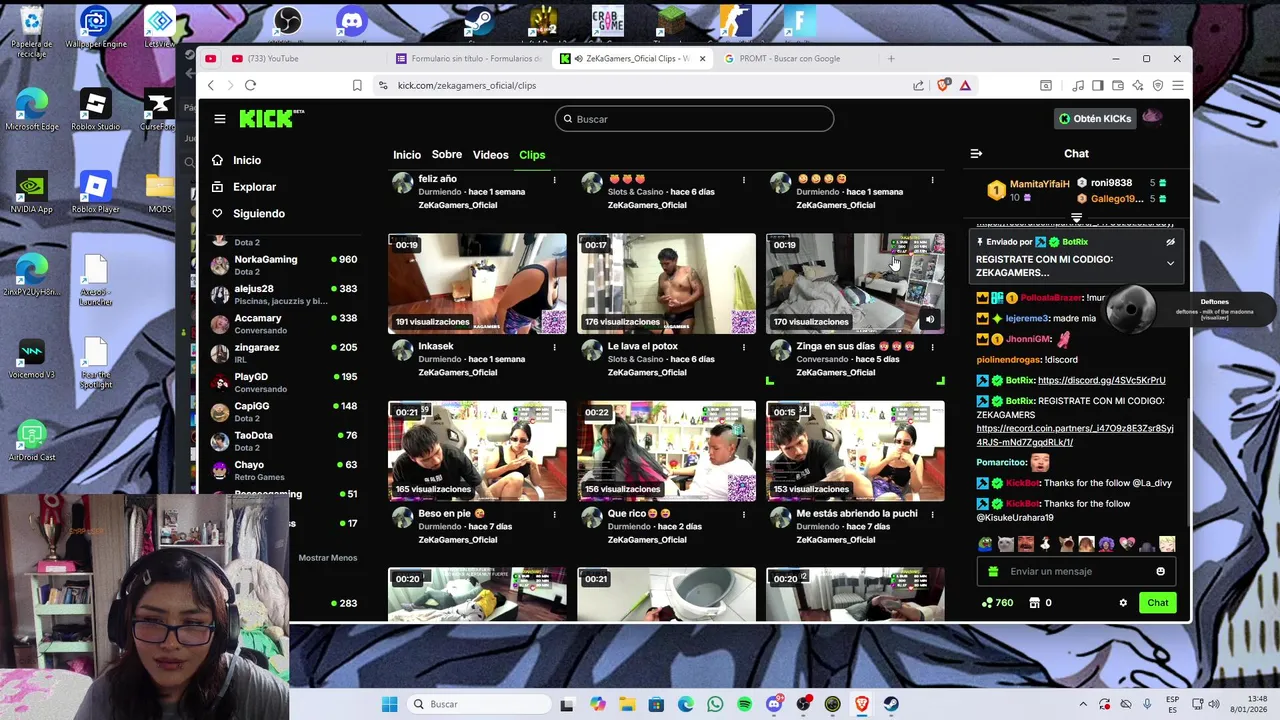The image size is (1280, 720).
Task: Click the Enviar un mensaje input field
Action: point(1074,572)
